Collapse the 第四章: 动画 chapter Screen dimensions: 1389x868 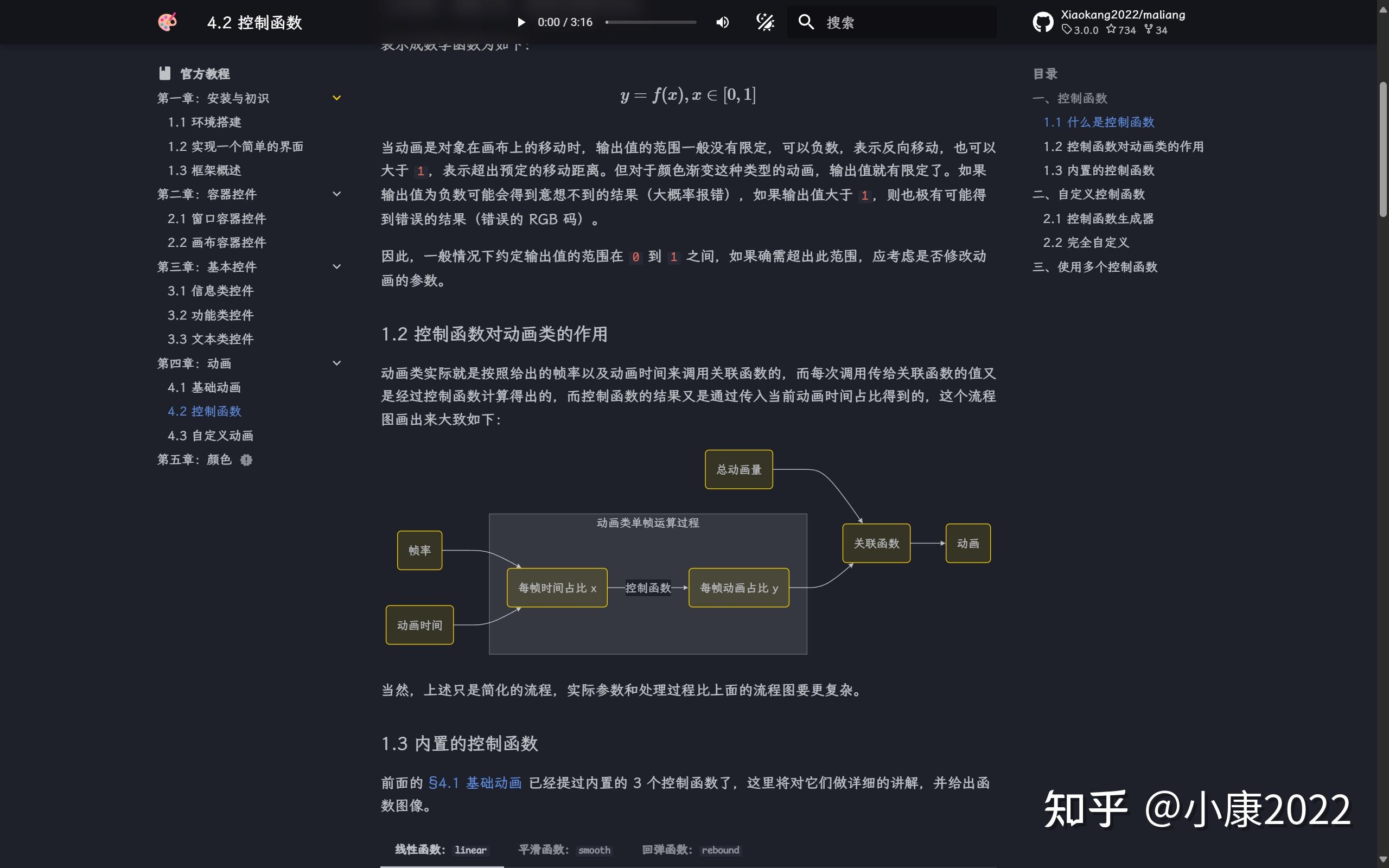336,363
